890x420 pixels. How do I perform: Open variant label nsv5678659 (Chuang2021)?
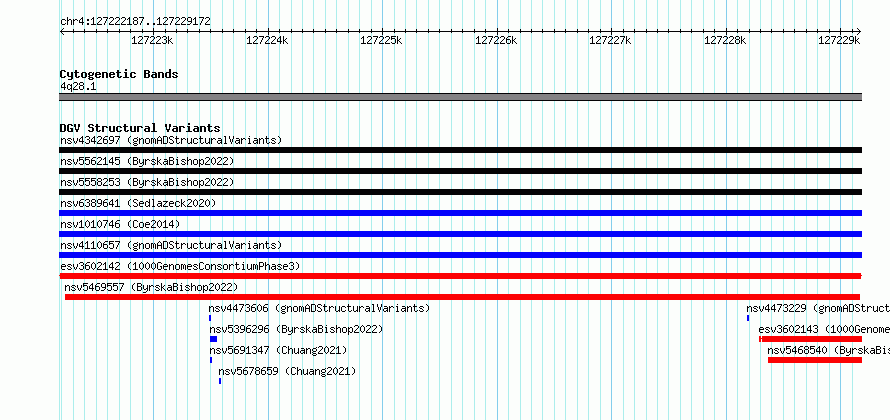(x=287, y=371)
